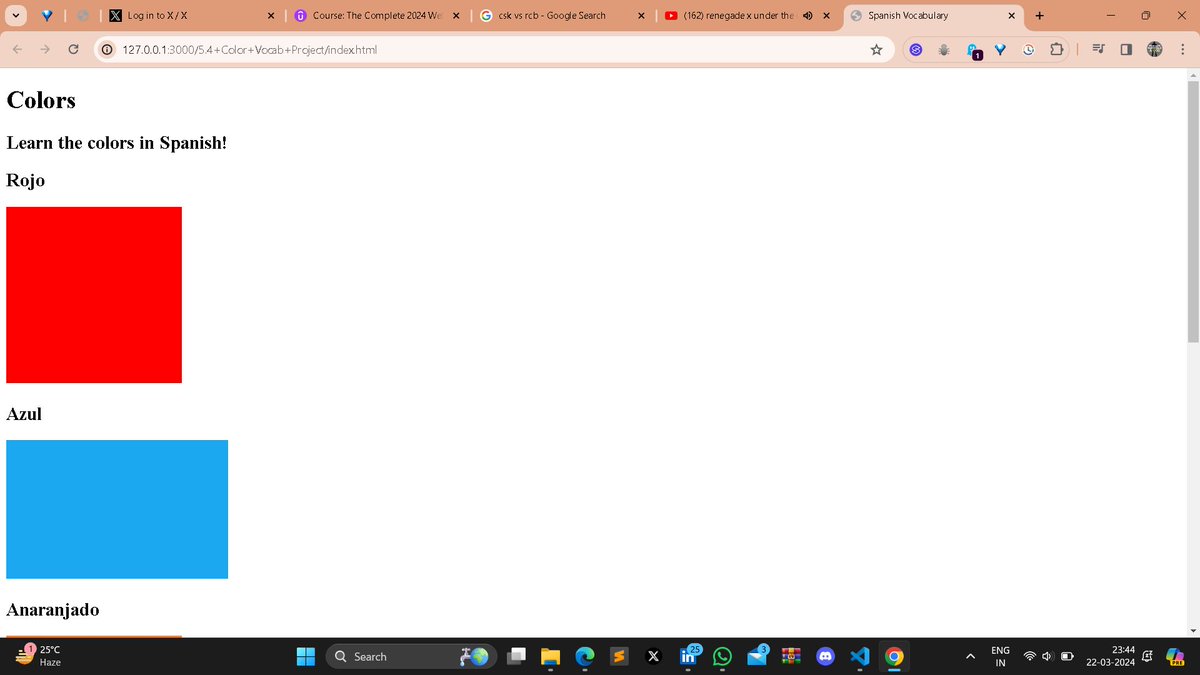Open the Extensions puzzle-piece menu
1200x675 pixels.
1057,49
